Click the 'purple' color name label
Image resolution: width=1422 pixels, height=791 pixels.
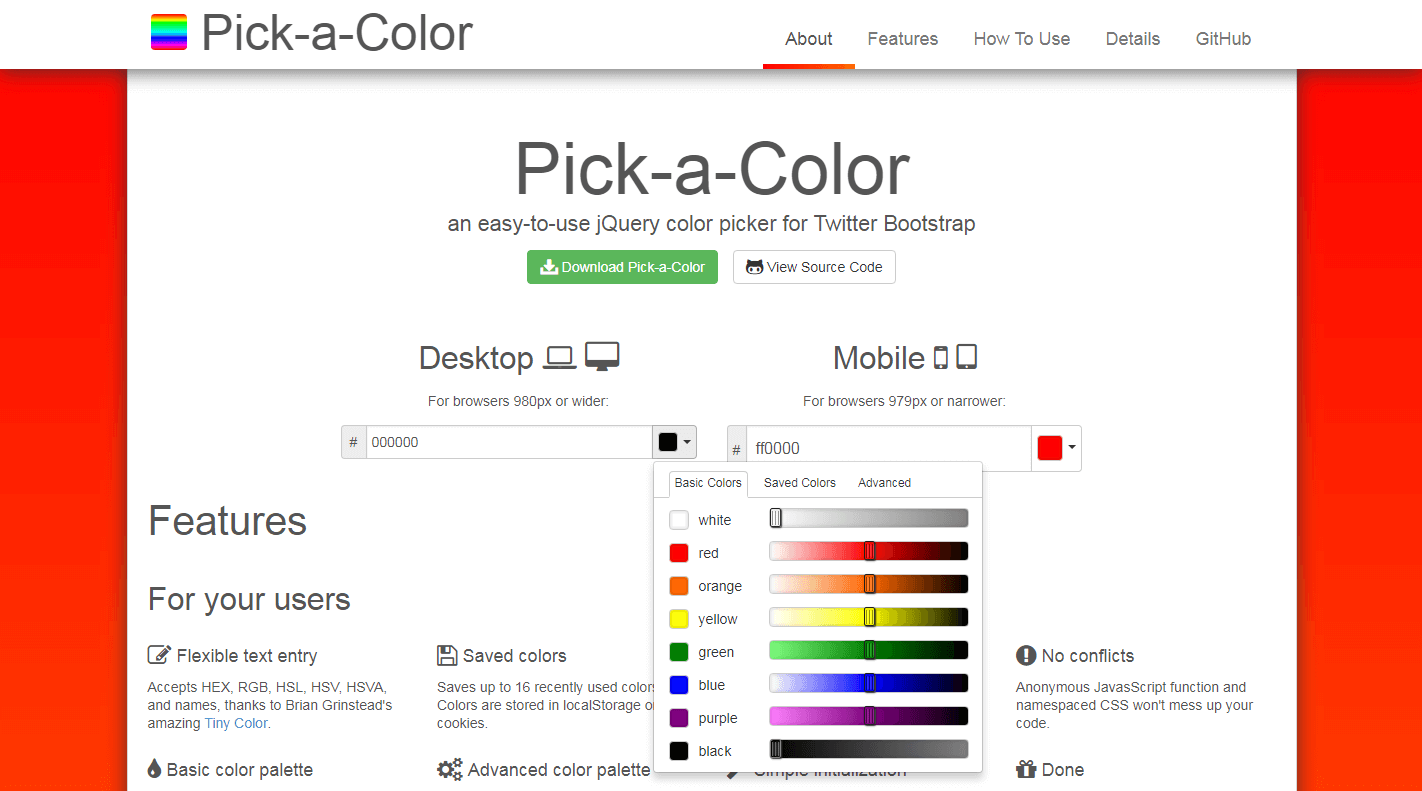click(x=718, y=718)
